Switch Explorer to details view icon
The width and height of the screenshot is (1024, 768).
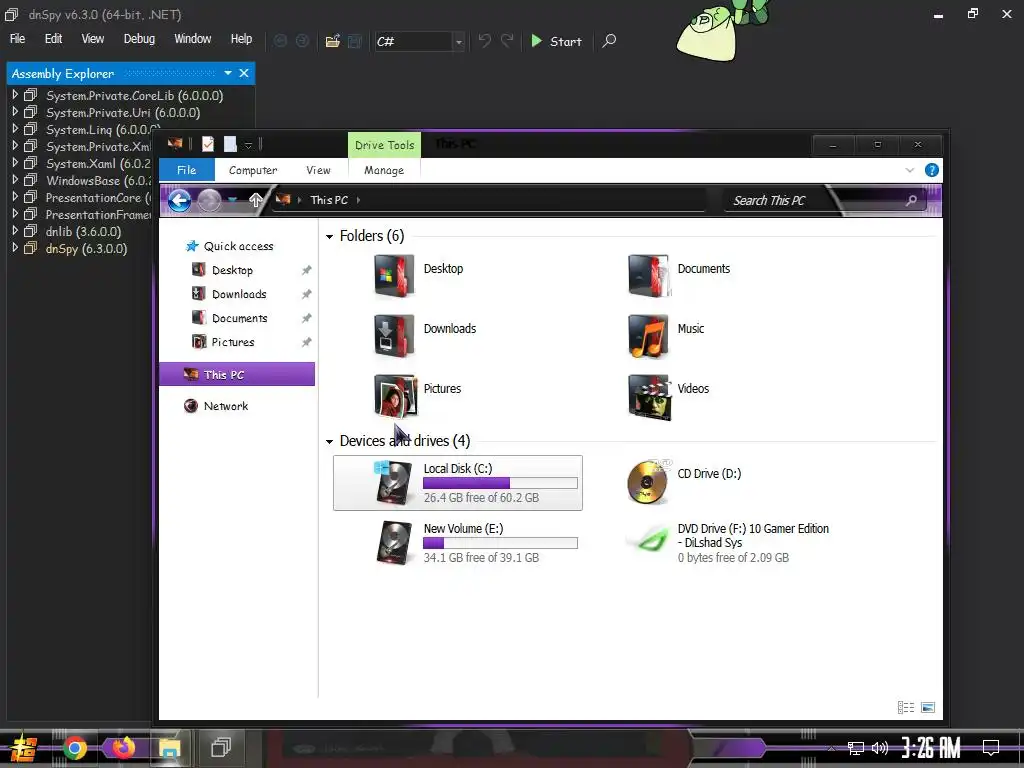pyautogui.click(x=906, y=707)
